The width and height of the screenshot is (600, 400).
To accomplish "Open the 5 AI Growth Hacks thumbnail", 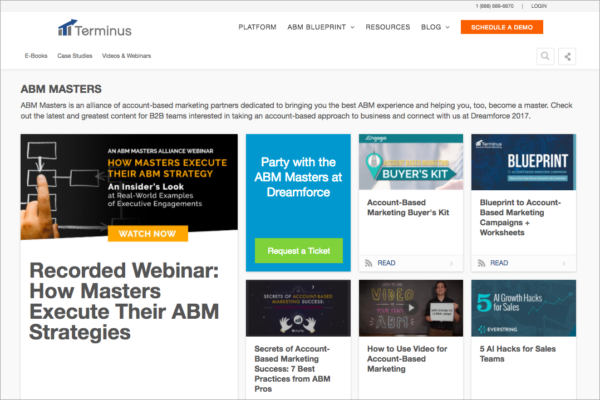I will pyautogui.click(x=523, y=308).
